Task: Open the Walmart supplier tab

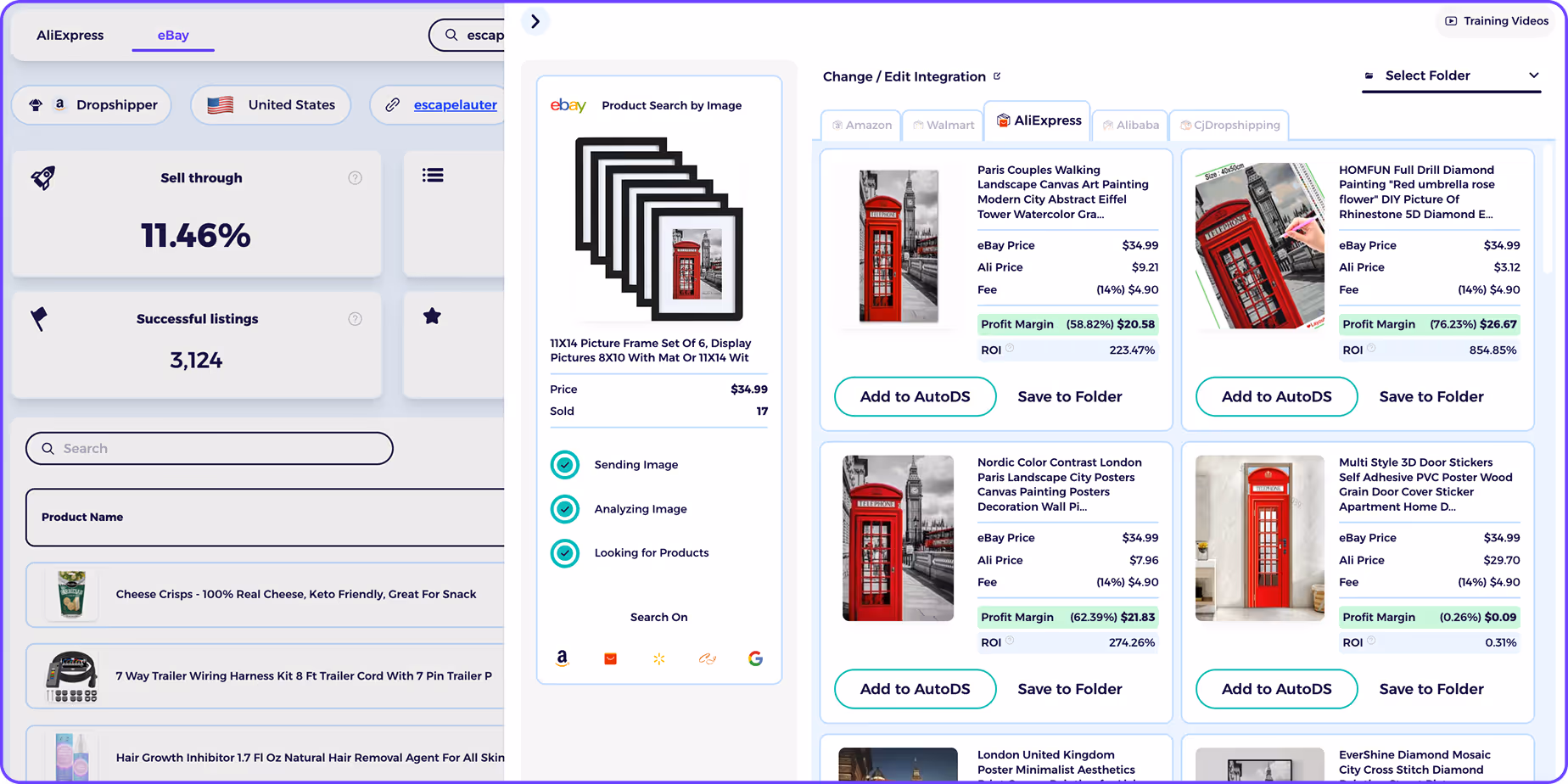Action: click(943, 125)
